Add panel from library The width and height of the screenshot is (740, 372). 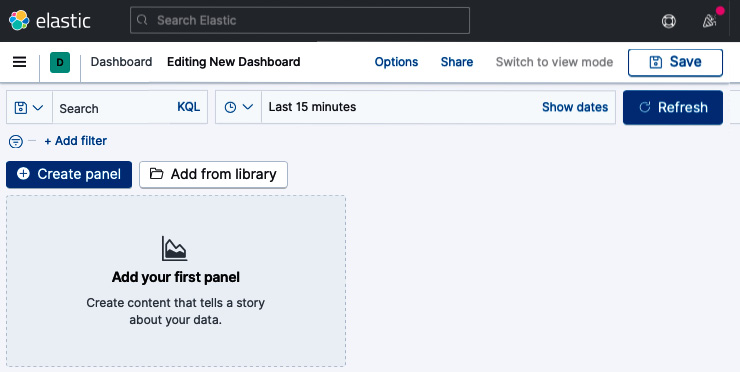[213, 175]
